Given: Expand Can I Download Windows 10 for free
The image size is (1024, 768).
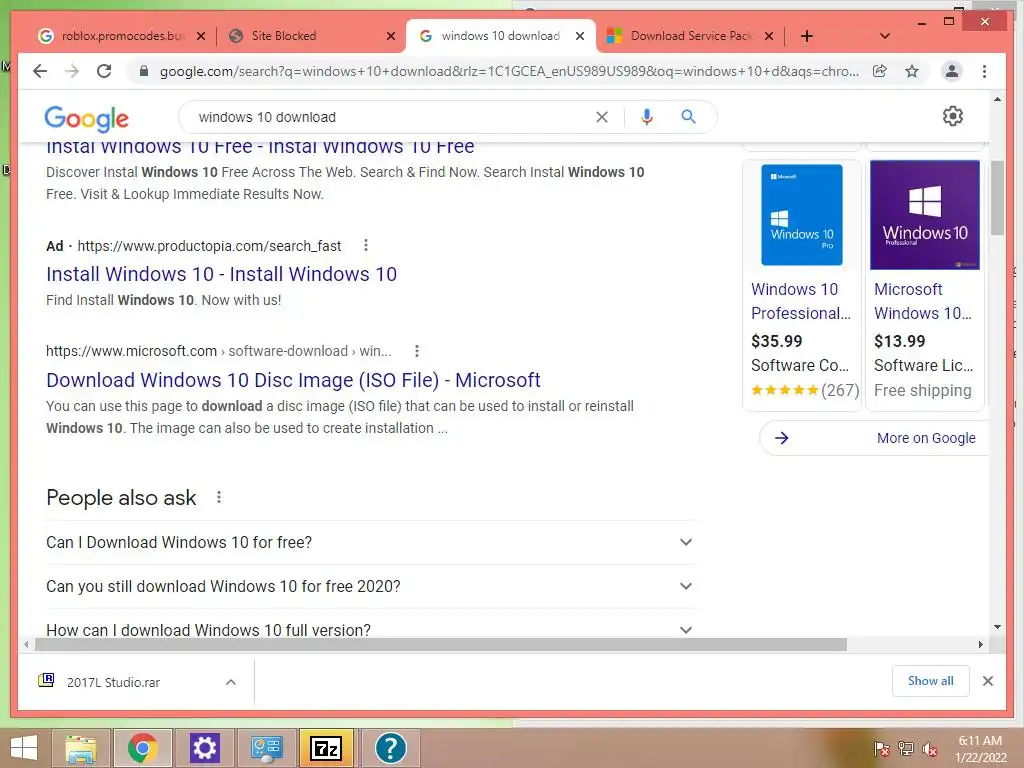Looking at the screenshot, I should click(x=371, y=542).
